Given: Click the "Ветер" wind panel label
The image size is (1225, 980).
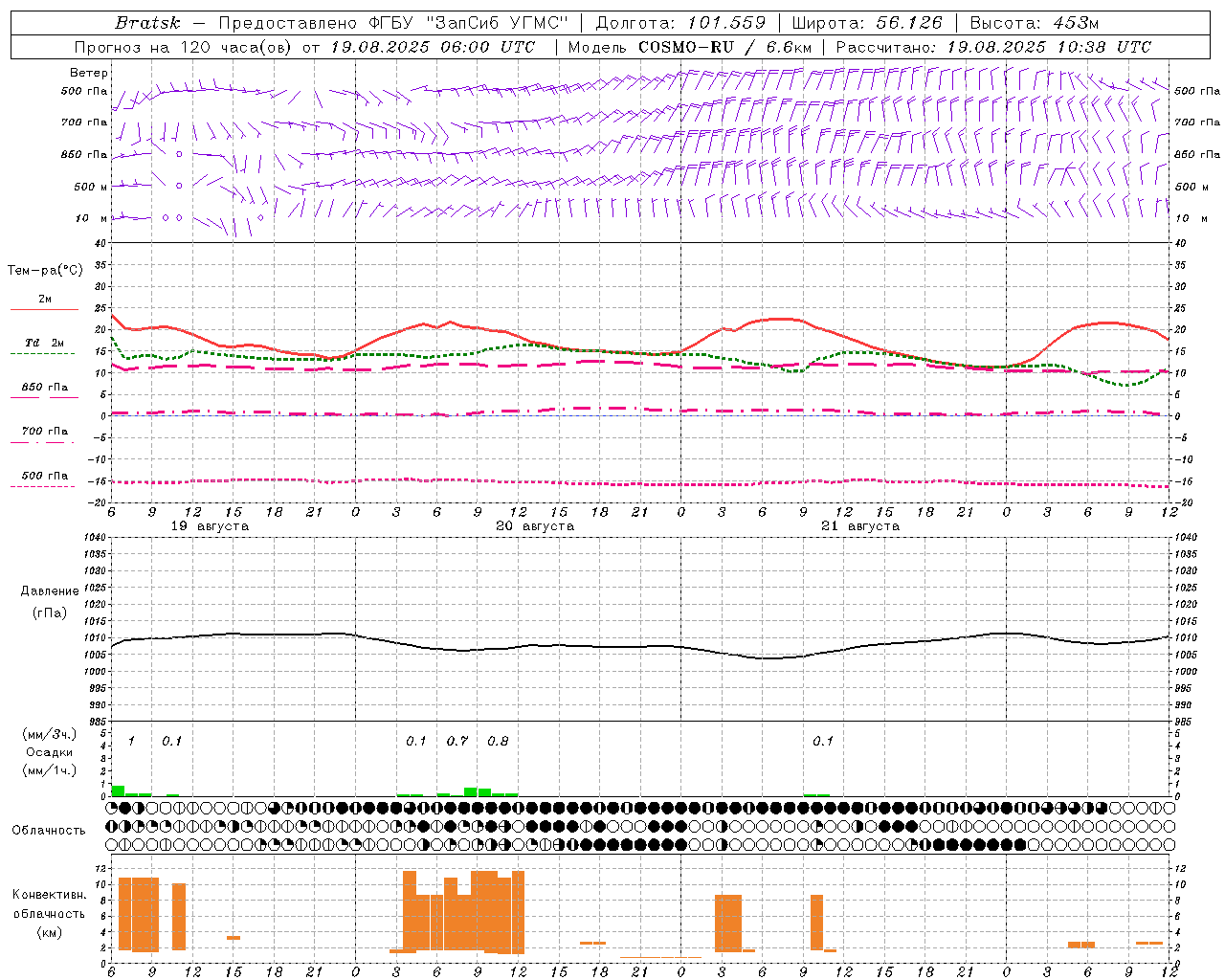Looking at the screenshot, I should (x=89, y=73).
